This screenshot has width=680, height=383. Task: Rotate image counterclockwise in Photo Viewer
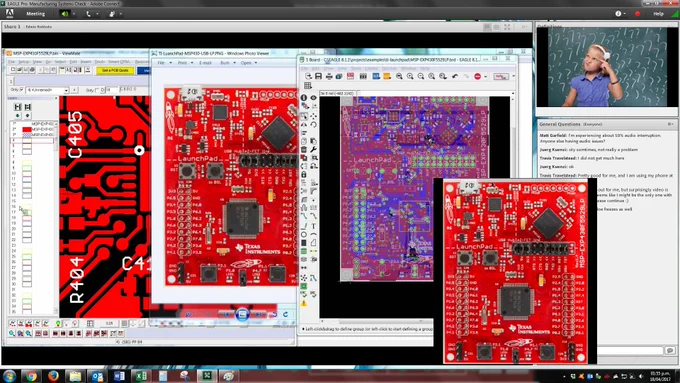click(x=274, y=314)
